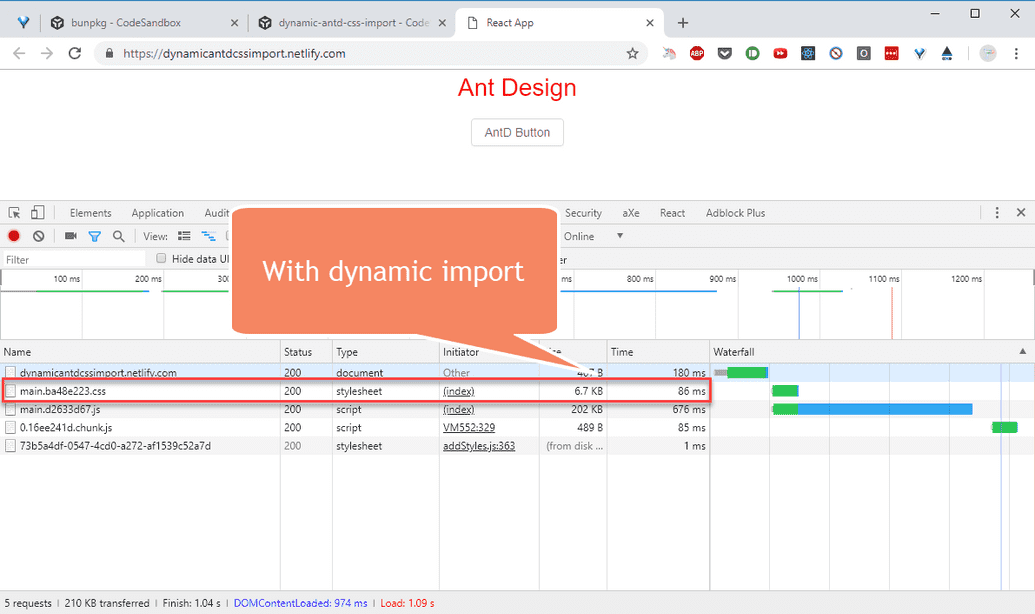Open the network search magnifier

tap(119, 236)
